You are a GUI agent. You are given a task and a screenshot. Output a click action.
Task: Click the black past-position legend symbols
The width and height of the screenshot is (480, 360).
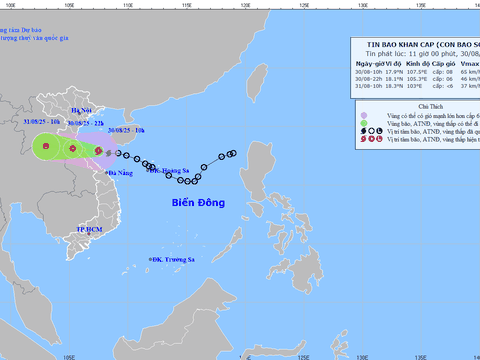tap(371, 131)
